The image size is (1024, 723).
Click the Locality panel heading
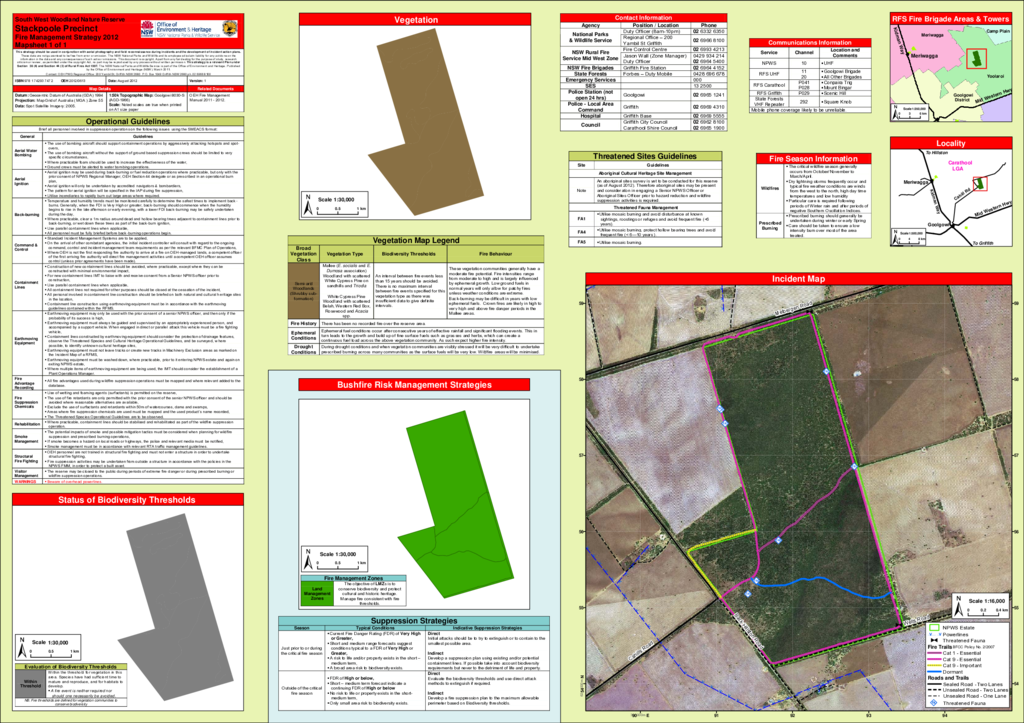click(x=951, y=143)
